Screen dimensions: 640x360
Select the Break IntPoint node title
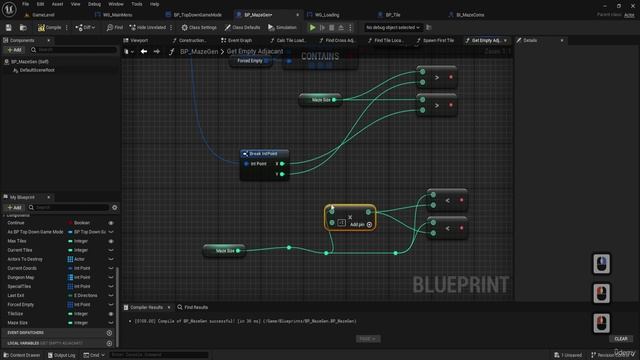click(x=263, y=154)
